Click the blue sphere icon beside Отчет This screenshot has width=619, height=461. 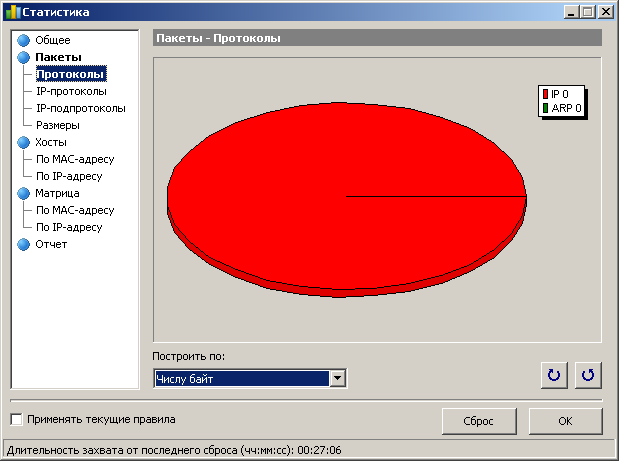(24, 244)
